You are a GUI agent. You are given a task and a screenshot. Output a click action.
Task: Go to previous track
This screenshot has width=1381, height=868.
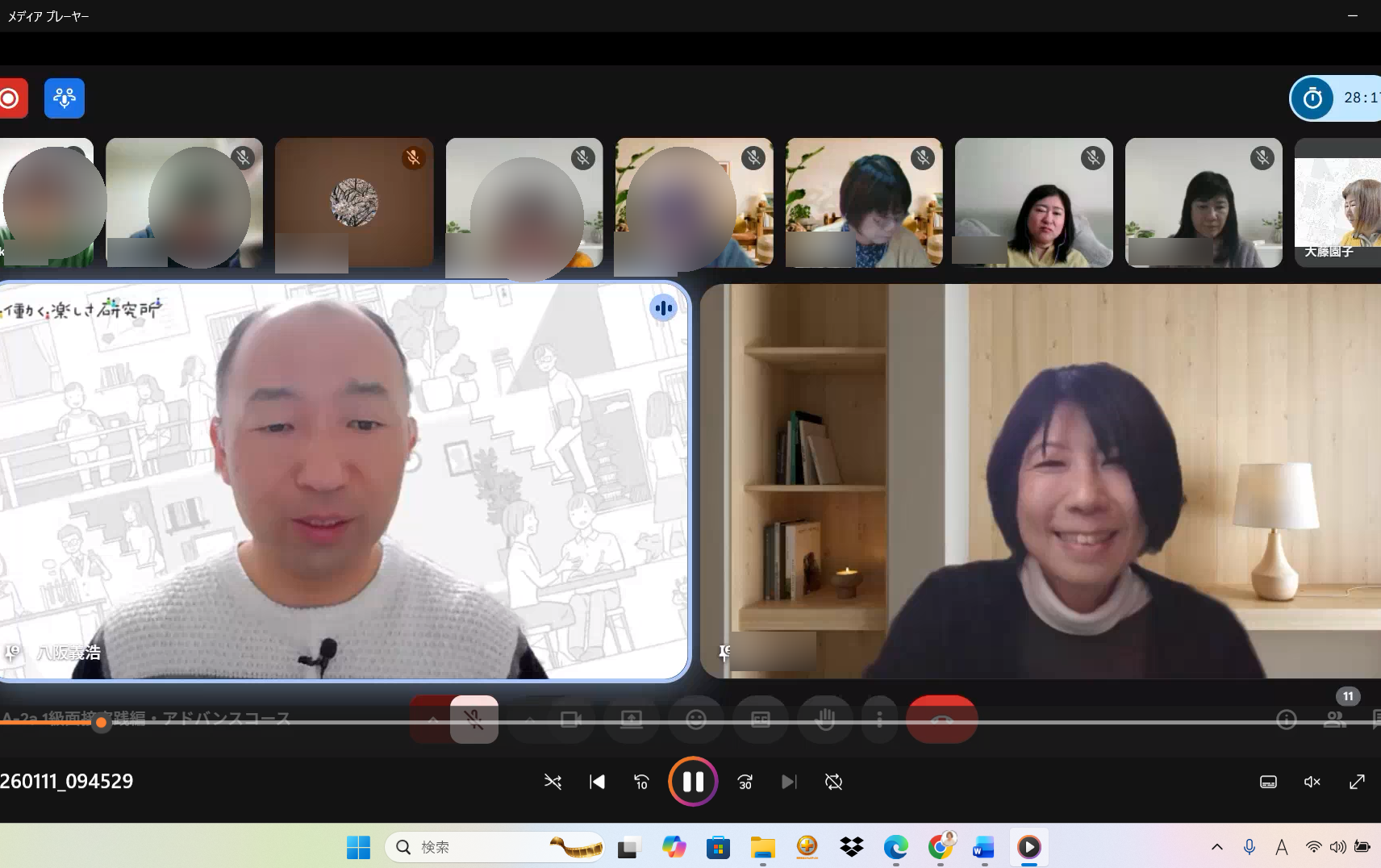point(597,782)
